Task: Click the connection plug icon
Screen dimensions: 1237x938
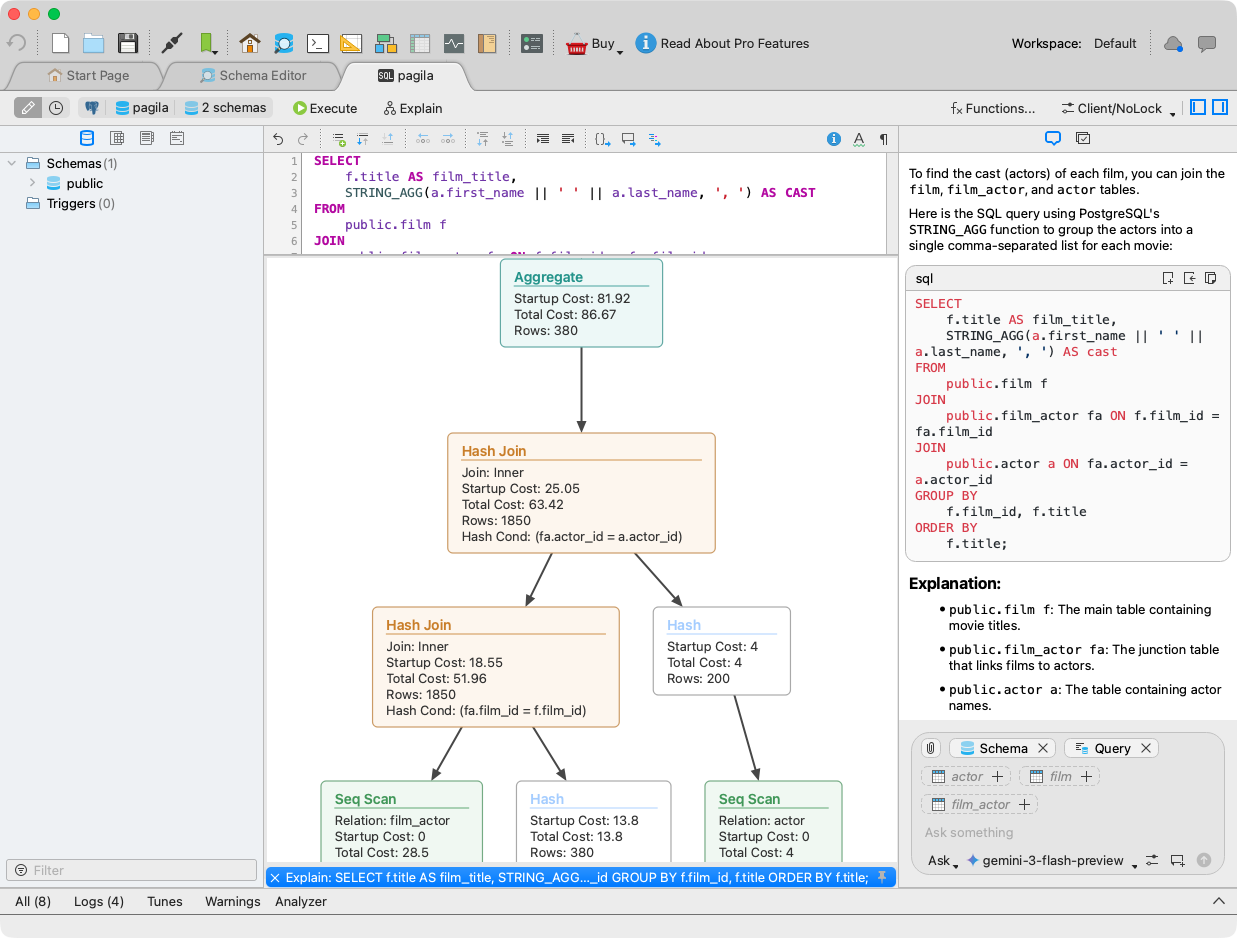Action: (x=172, y=43)
